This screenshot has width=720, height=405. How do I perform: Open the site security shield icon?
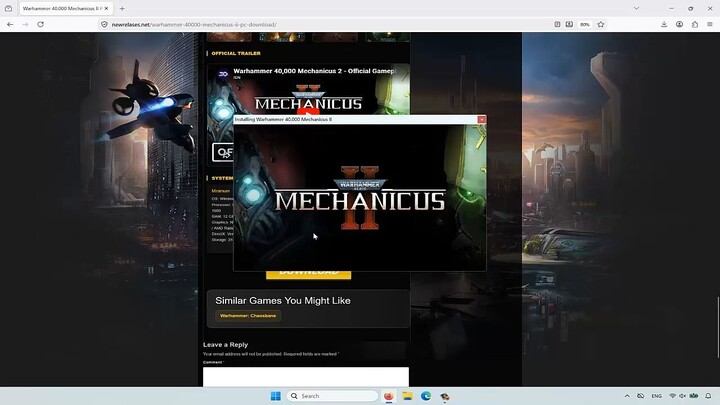[x=104, y=24]
